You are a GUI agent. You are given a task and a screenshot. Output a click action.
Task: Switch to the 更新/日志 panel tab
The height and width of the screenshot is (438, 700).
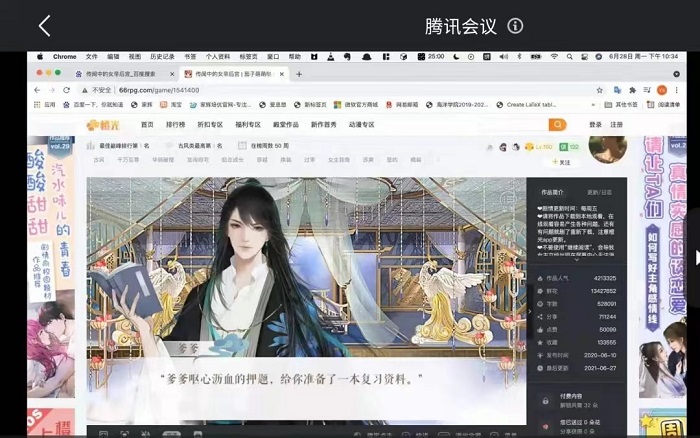pyautogui.click(x=600, y=192)
